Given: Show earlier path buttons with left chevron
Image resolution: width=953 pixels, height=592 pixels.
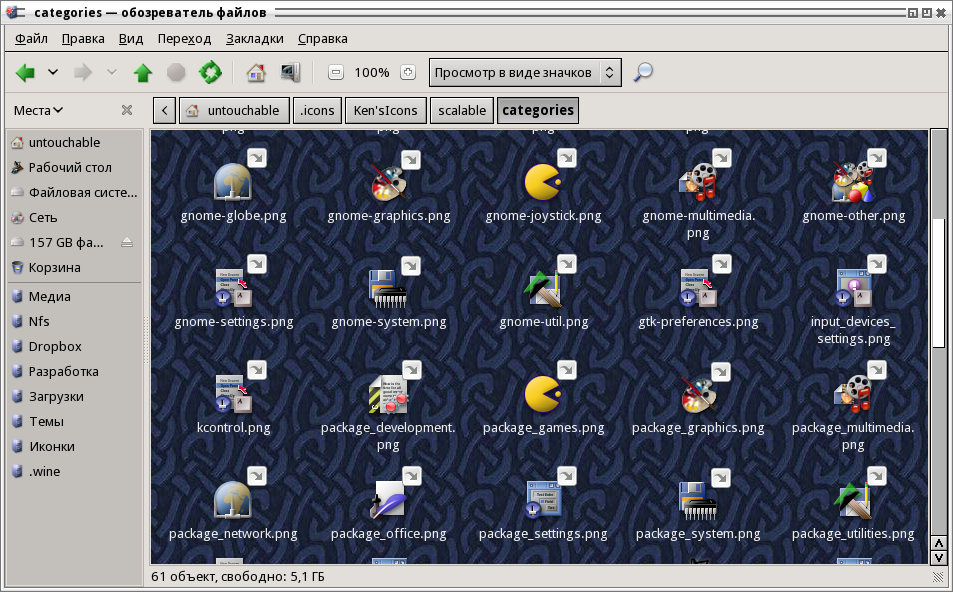Looking at the screenshot, I should tap(165, 110).
